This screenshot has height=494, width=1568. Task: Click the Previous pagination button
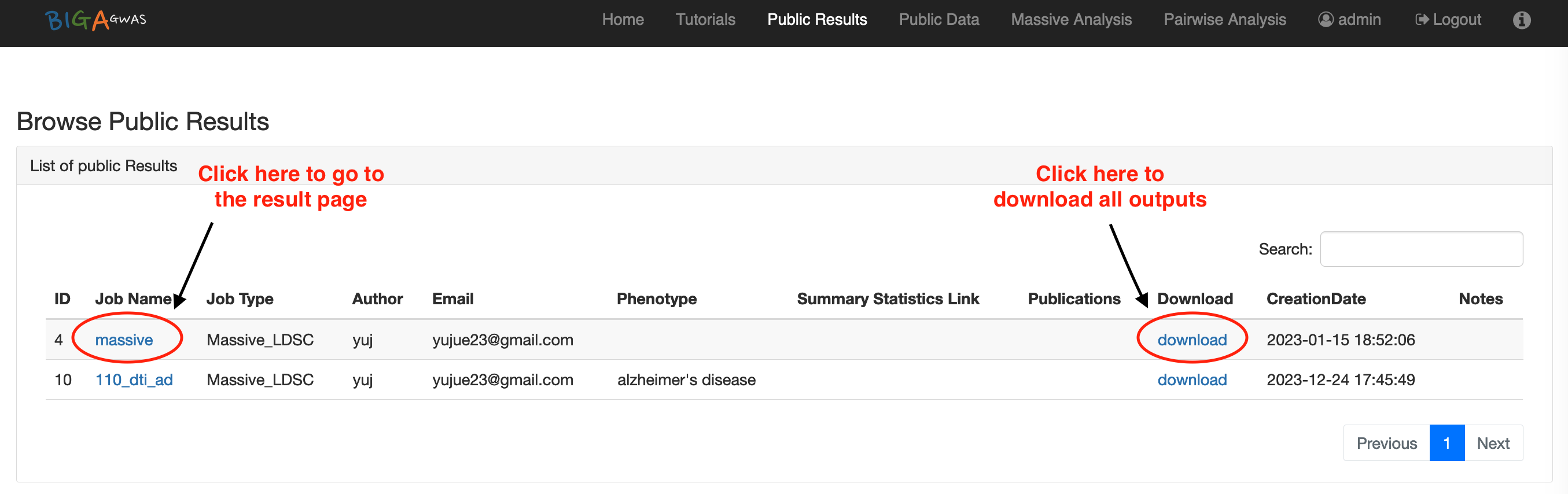click(x=1386, y=443)
